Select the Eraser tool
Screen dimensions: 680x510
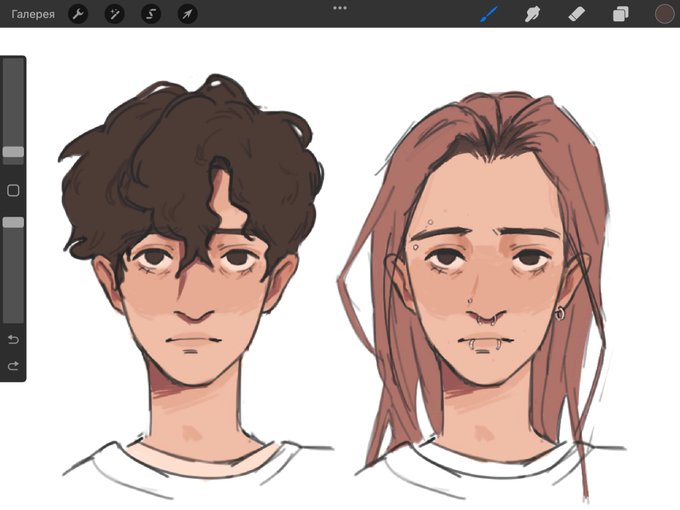tap(576, 14)
